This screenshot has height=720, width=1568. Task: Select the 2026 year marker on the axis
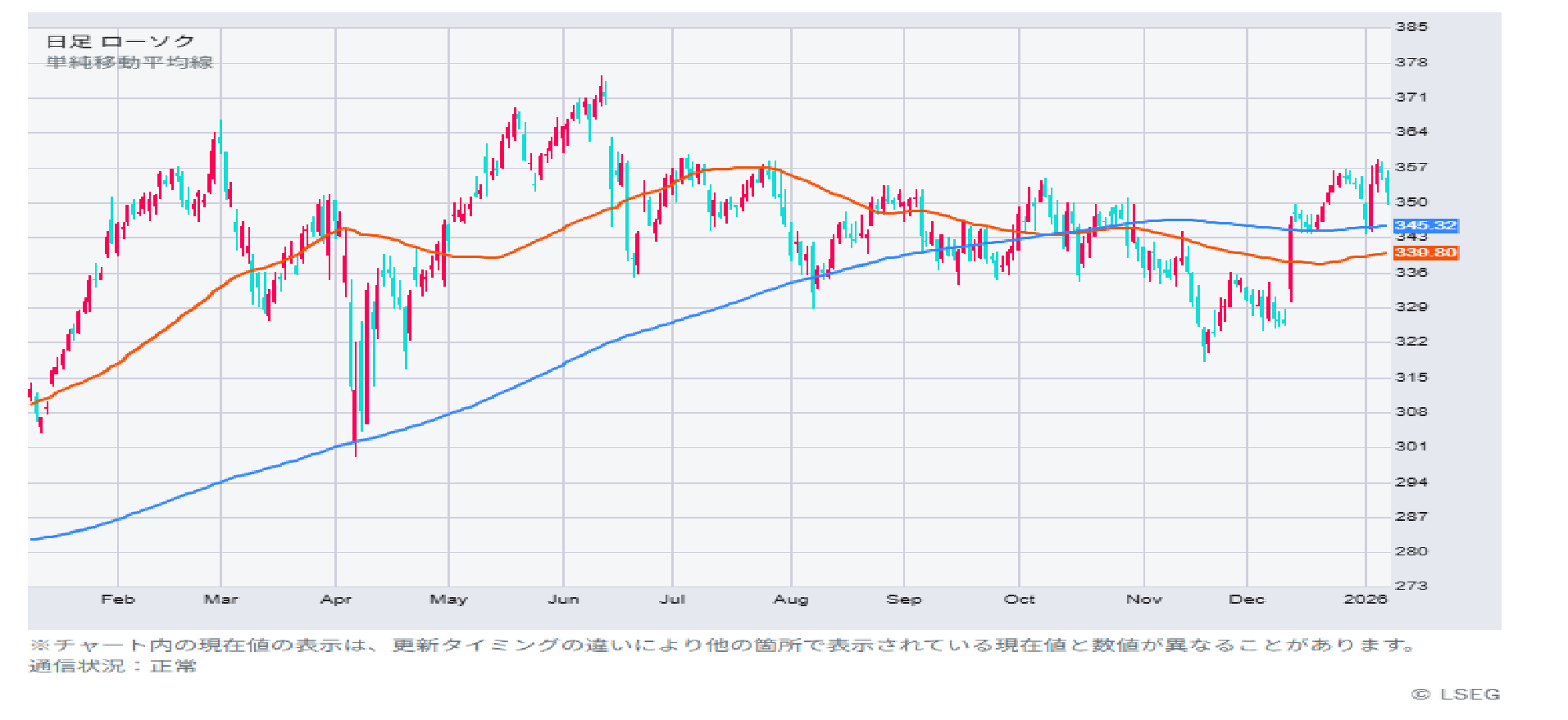click(x=1365, y=600)
